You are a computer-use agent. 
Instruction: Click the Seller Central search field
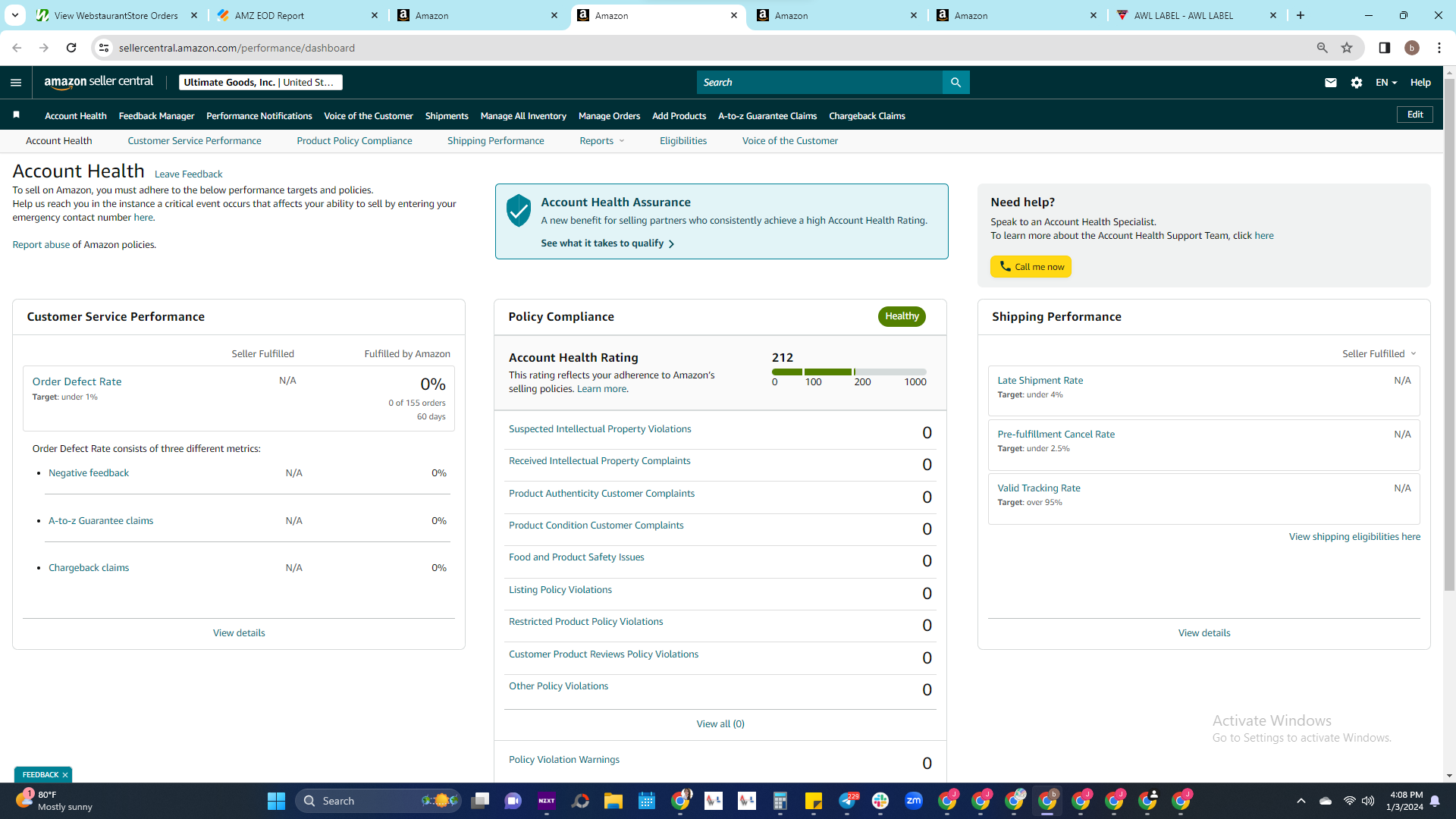[x=820, y=83]
